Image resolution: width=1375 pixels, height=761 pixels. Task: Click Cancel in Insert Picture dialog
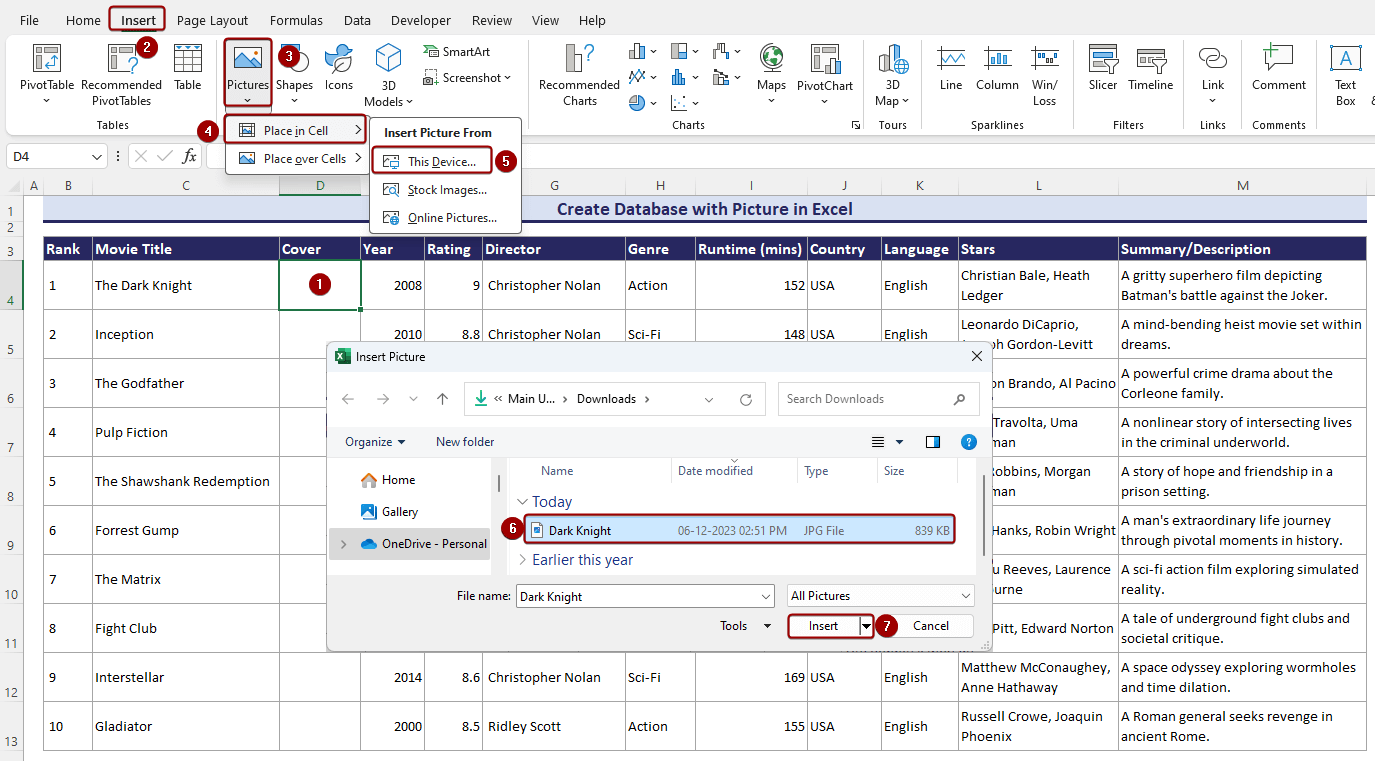930,626
